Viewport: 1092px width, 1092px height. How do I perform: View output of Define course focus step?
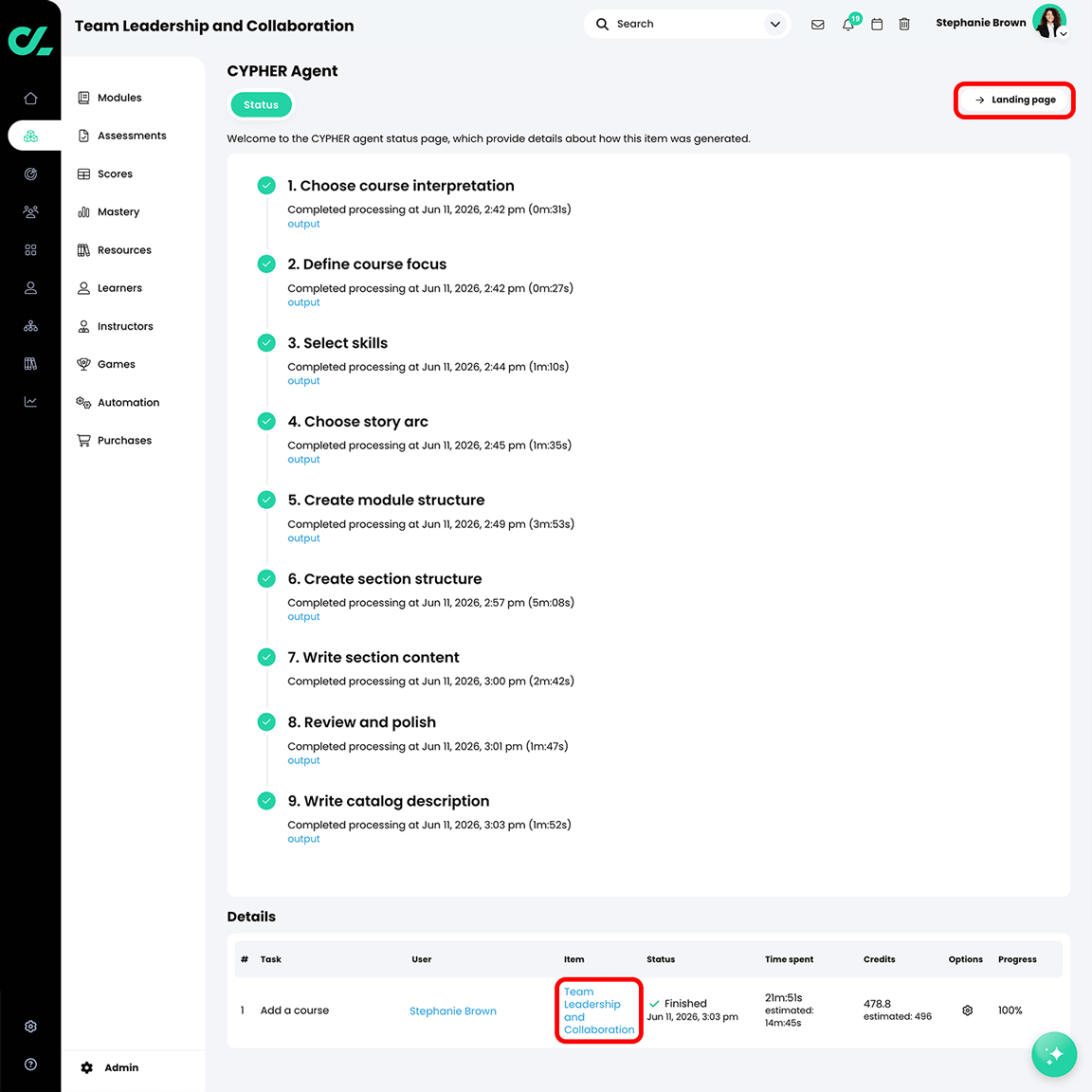point(303,303)
